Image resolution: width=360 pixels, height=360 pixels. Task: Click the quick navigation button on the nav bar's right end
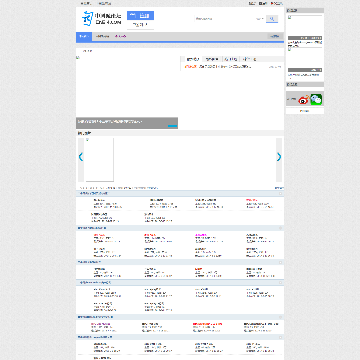tap(275, 36)
